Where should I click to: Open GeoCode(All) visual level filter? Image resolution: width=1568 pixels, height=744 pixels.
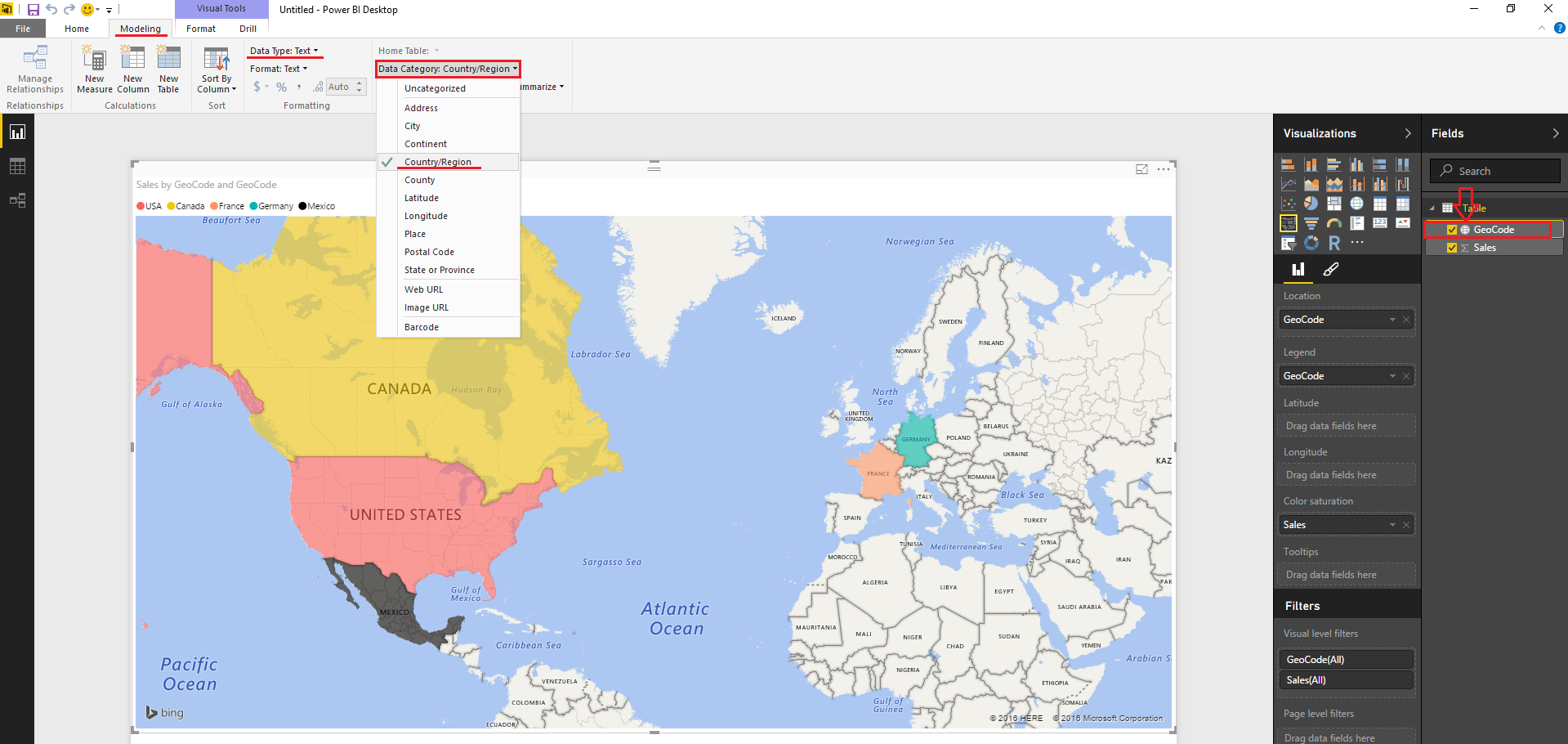1346,660
